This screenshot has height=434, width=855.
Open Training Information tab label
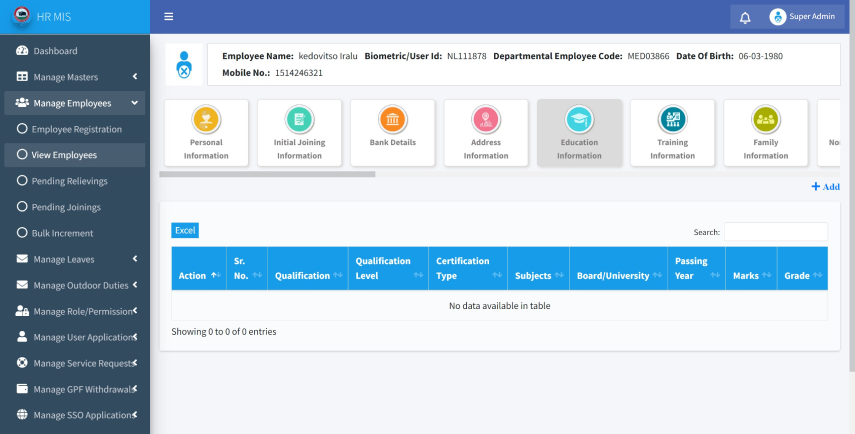pyautogui.click(x=672, y=149)
